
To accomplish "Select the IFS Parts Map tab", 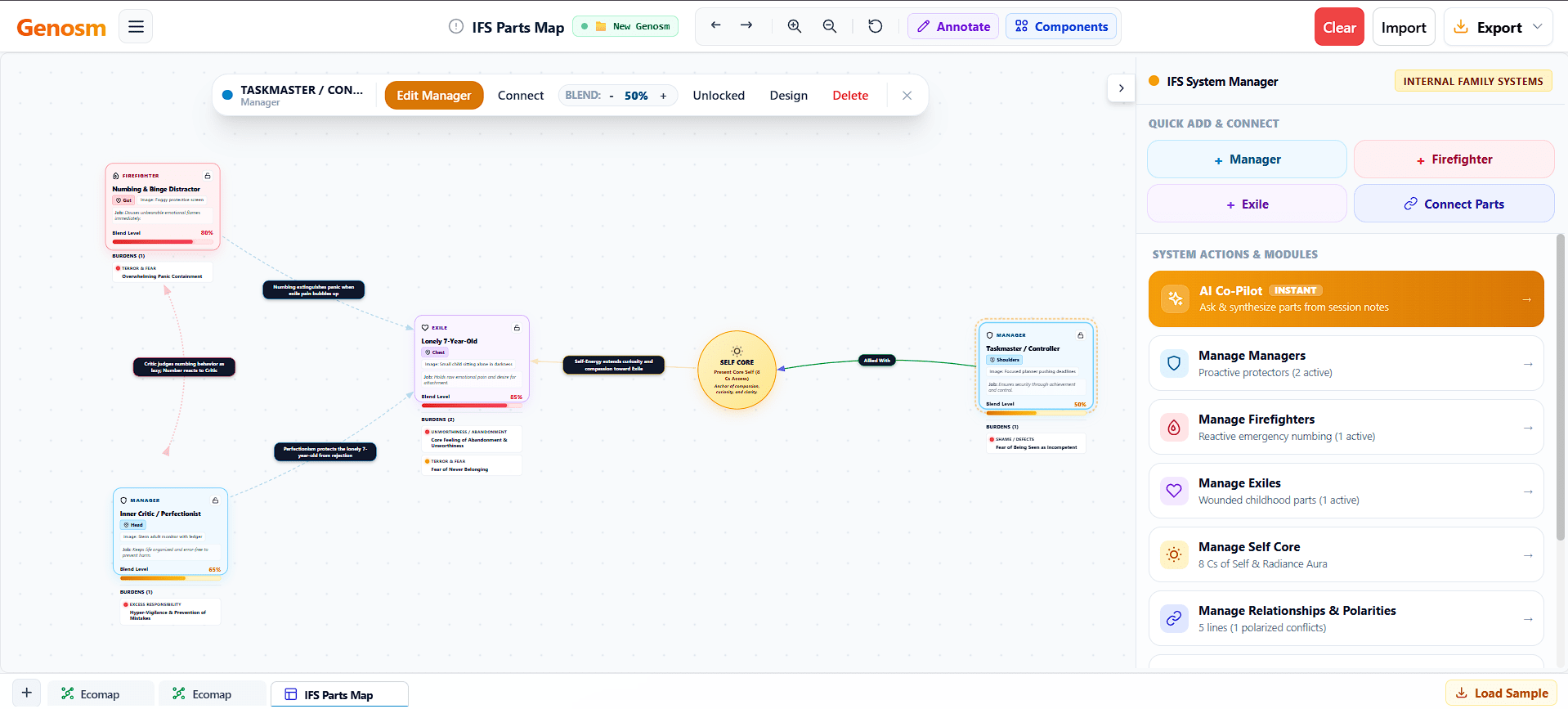I will pyautogui.click(x=339, y=694).
